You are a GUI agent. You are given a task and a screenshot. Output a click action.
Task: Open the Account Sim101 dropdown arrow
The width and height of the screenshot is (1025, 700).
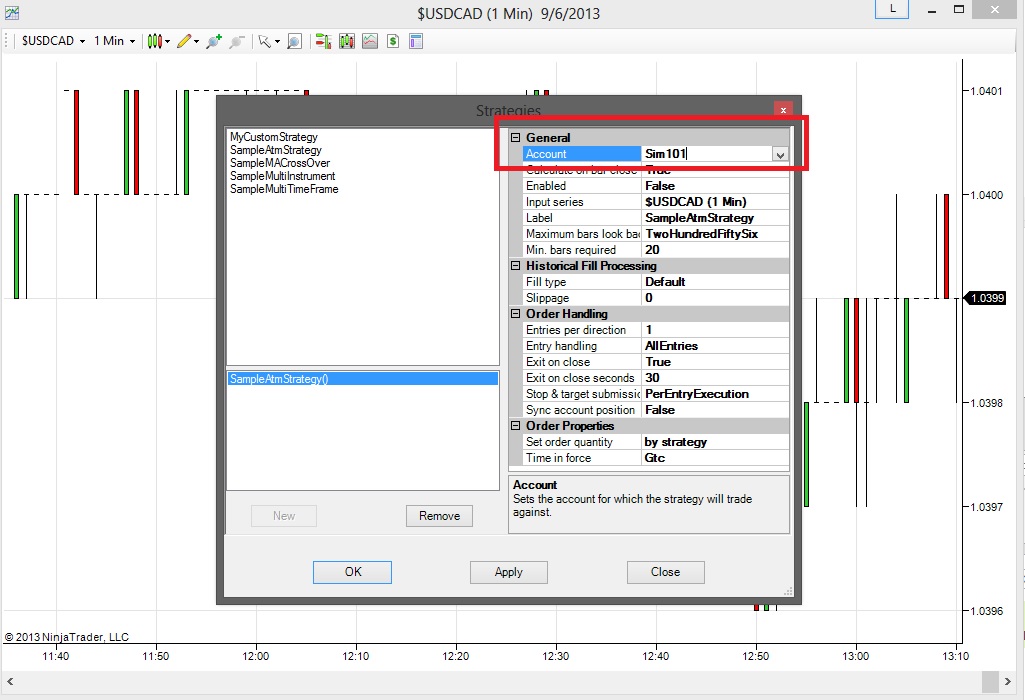pyautogui.click(x=779, y=154)
